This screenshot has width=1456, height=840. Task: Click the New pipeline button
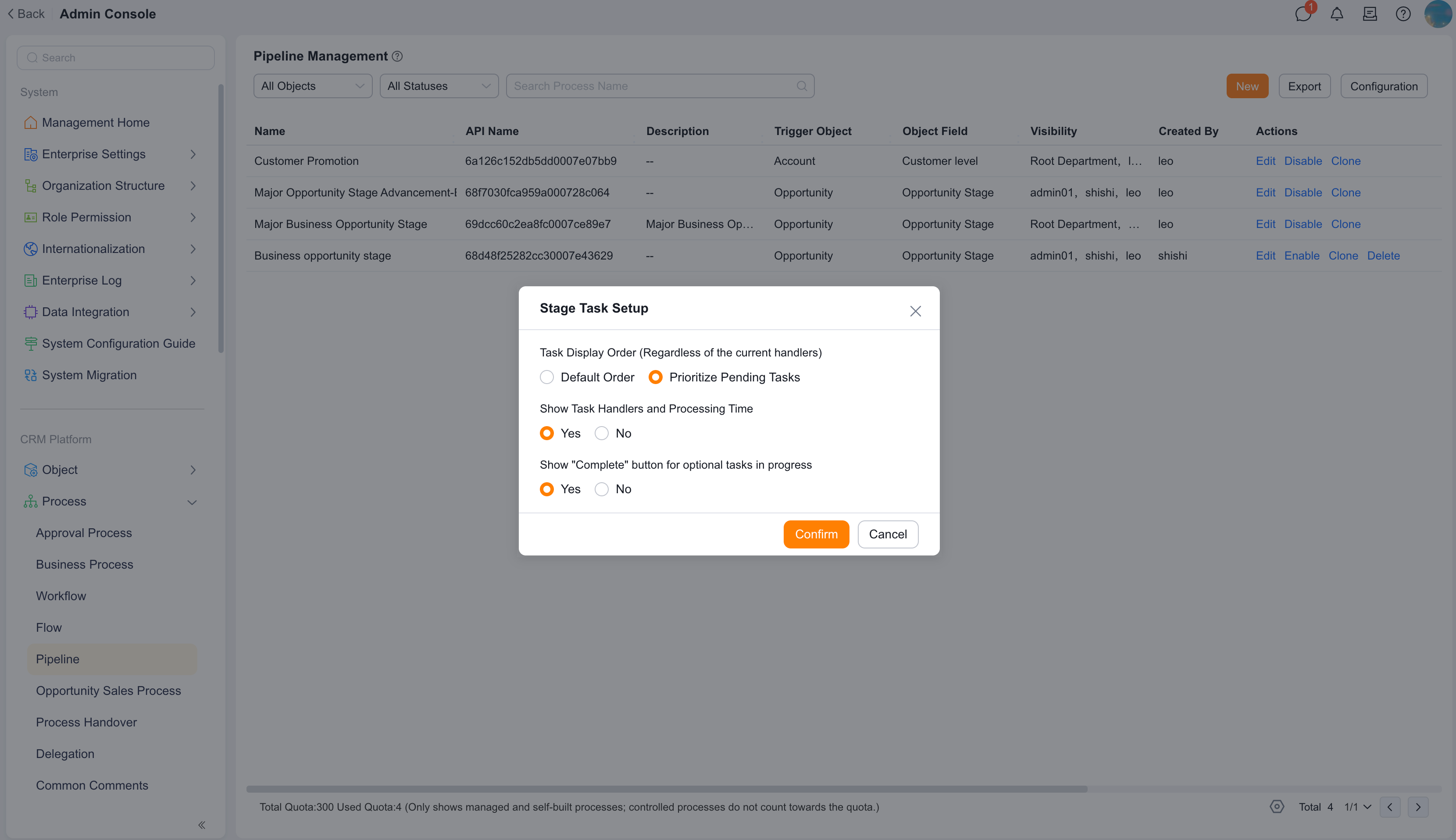[x=1247, y=86]
